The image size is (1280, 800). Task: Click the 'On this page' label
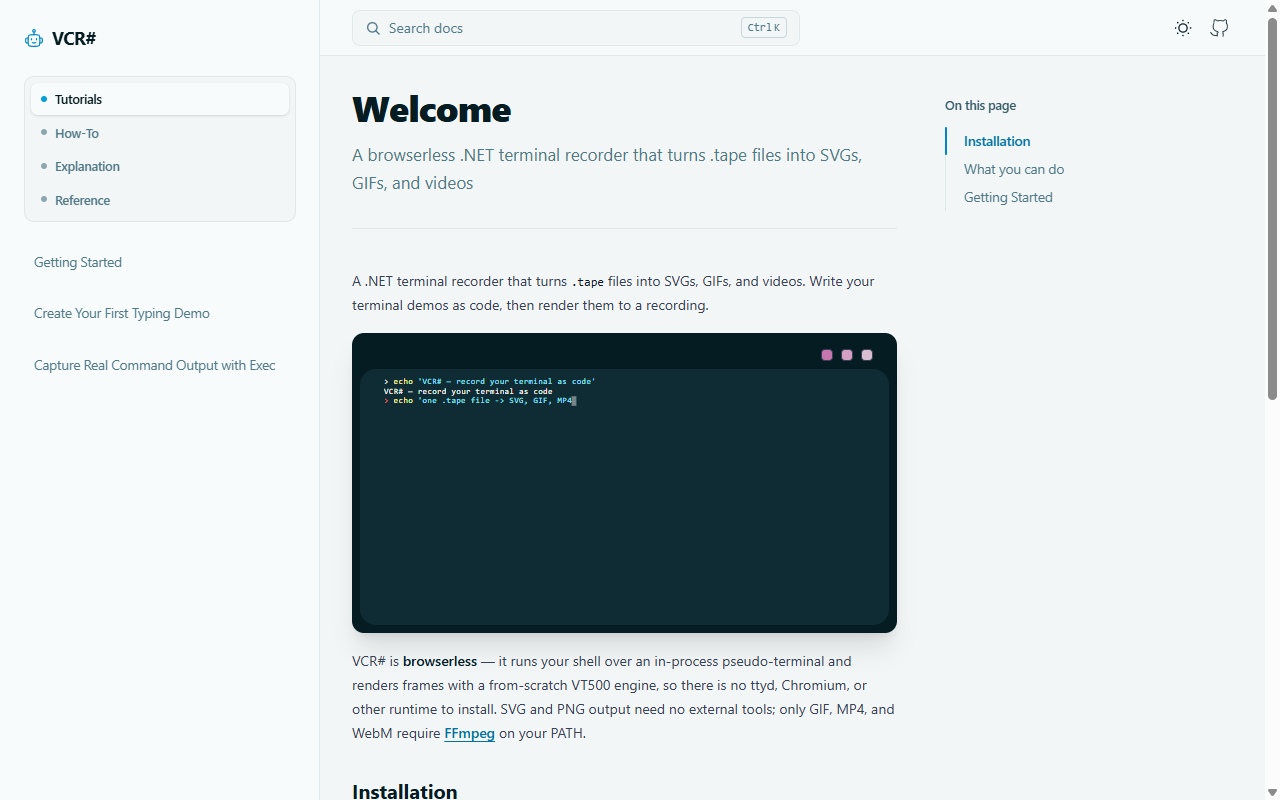coord(980,105)
